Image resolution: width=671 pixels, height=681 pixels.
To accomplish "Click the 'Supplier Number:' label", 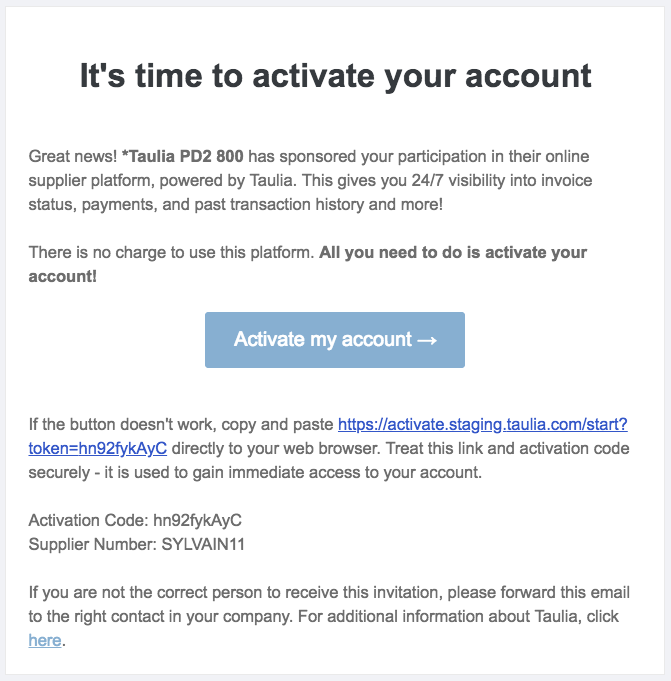I will [x=93, y=544].
